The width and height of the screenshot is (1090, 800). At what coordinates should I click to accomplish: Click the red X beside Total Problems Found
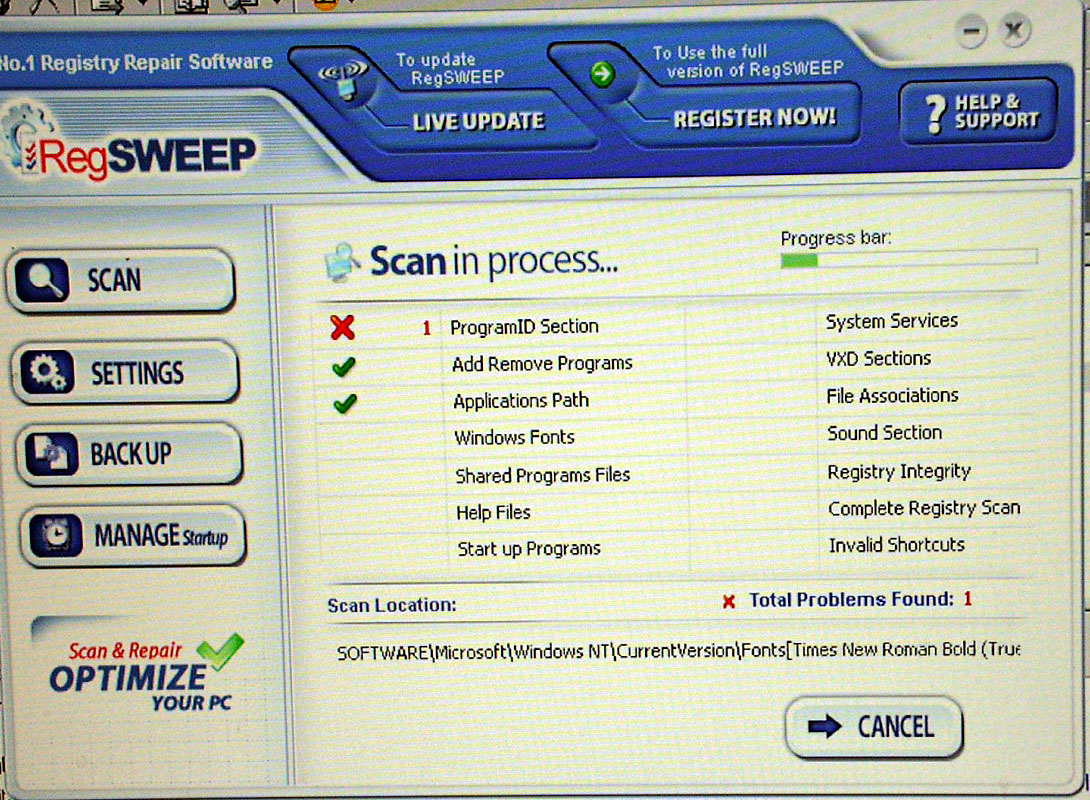pyautogui.click(x=729, y=601)
